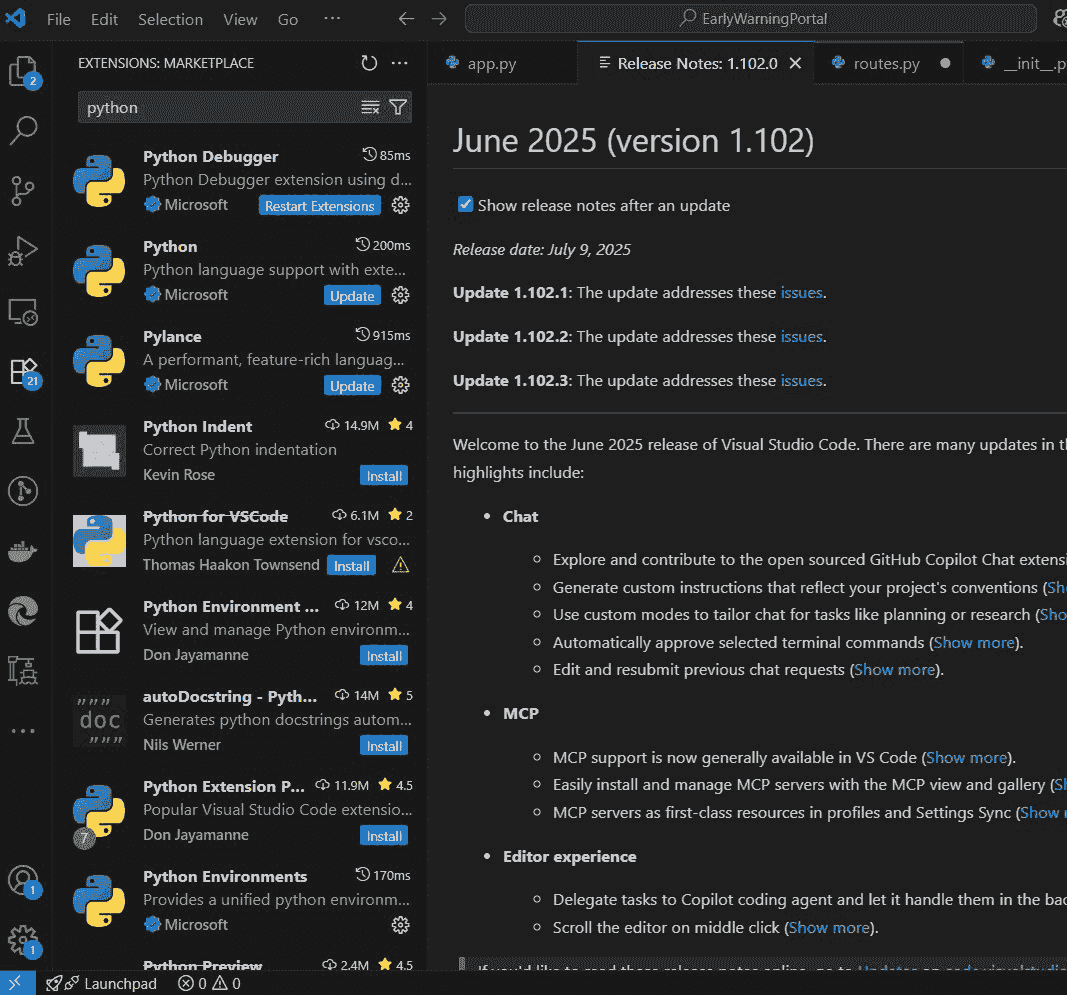Uncheck Show release notes after an update
The height and width of the screenshot is (995, 1067).
(x=465, y=205)
